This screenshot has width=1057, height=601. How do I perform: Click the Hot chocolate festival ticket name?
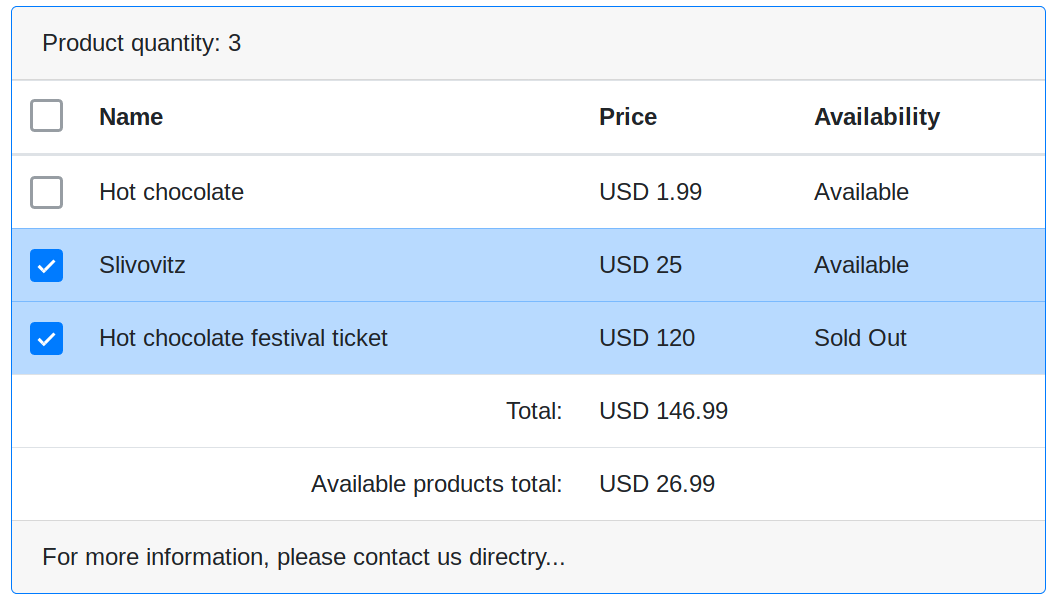tap(243, 338)
